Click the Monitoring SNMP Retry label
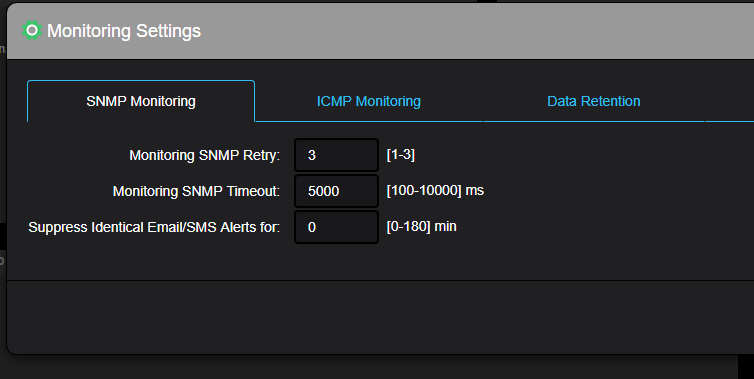The height and width of the screenshot is (379, 754). coord(204,155)
